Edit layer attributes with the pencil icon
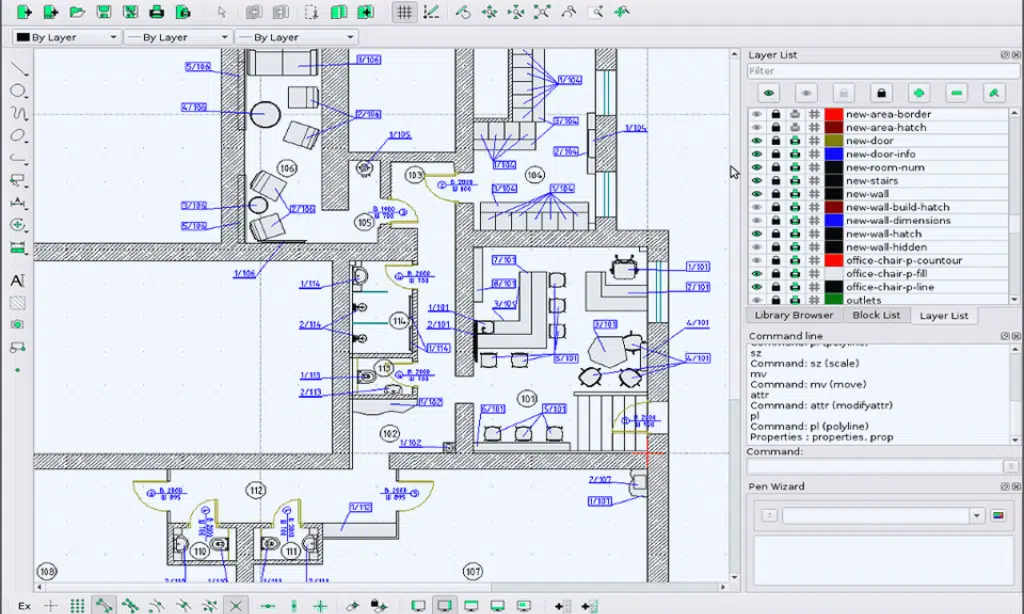The height and width of the screenshot is (614, 1024). (994, 92)
